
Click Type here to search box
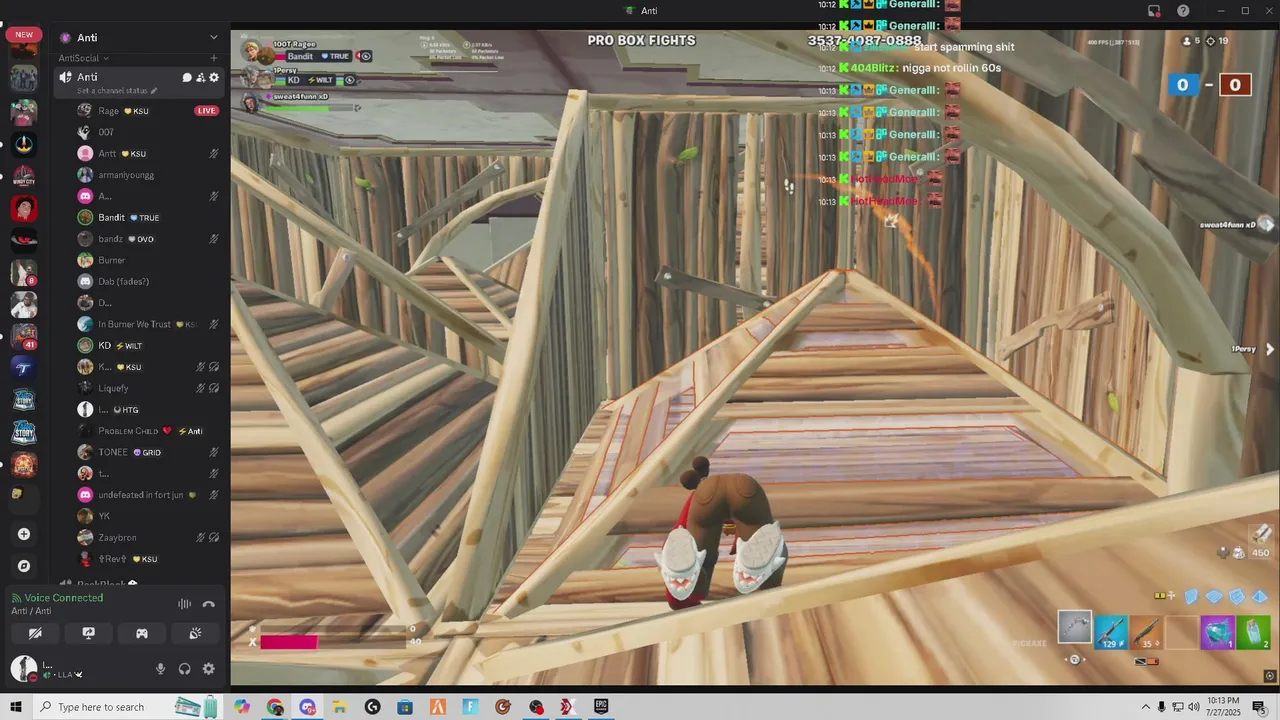pos(127,707)
